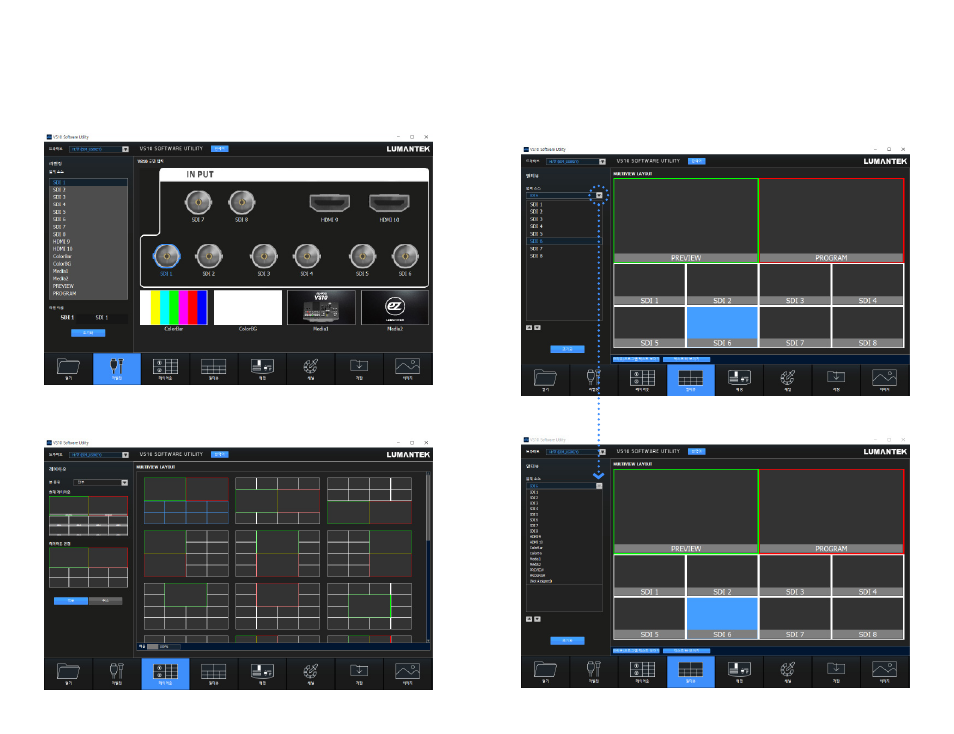Image resolution: width=954 pixels, height=734 pixels.
Task: Open the picture icon in the input window toolbar
Action: [408, 368]
